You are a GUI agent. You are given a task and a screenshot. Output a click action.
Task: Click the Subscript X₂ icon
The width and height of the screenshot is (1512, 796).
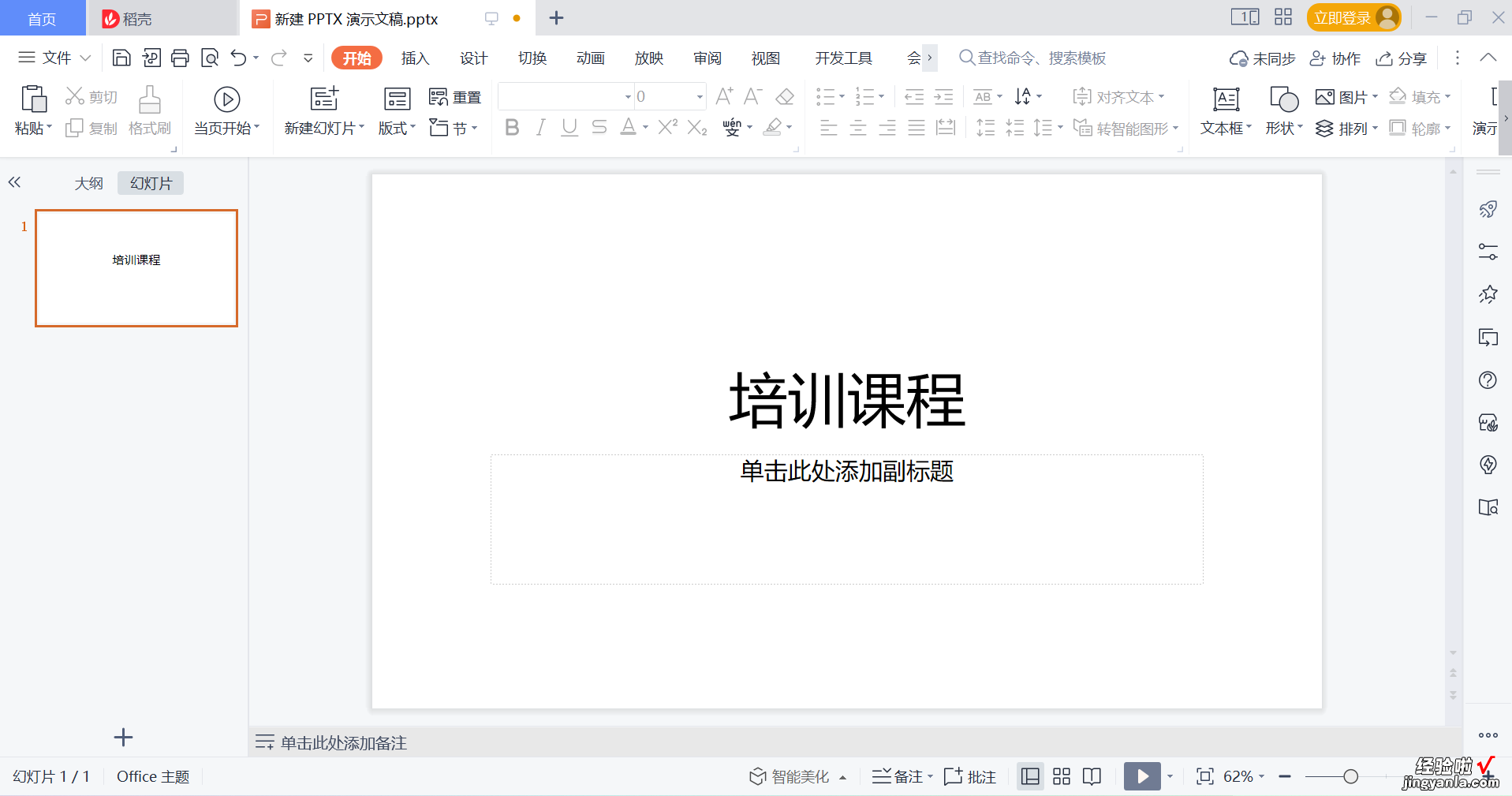click(697, 127)
